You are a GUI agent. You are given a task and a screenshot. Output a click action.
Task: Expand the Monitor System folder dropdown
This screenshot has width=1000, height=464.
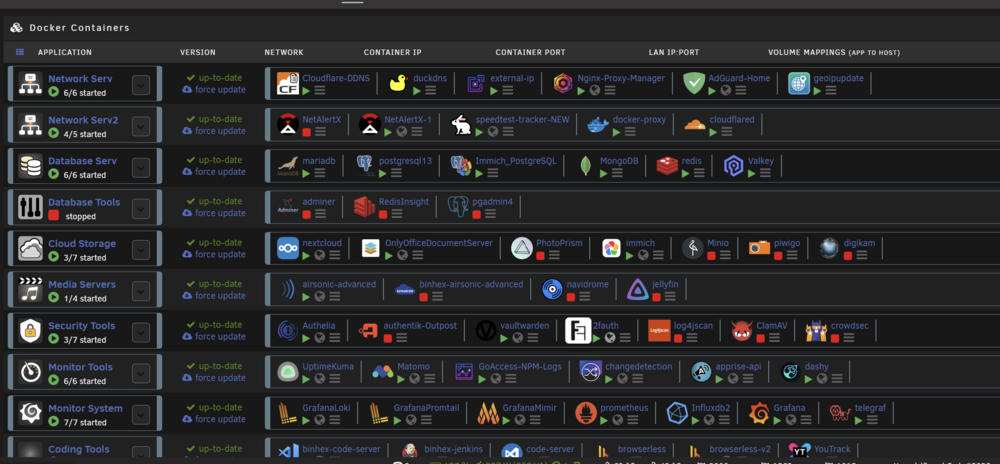[x=141, y=414]
